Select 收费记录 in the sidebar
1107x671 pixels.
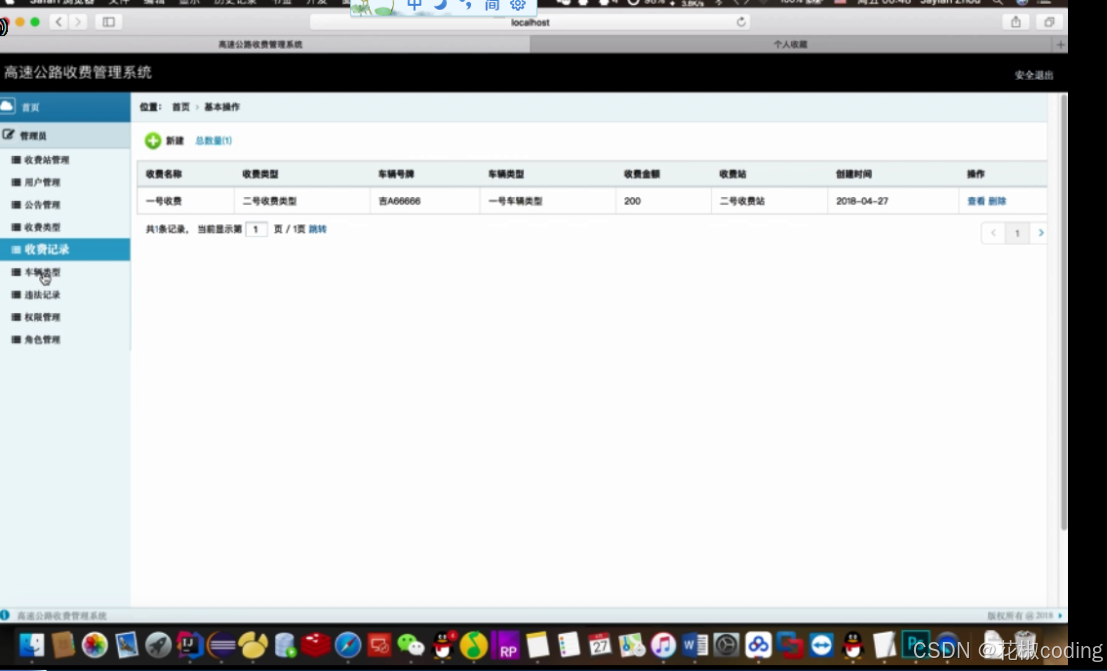click(65, 249)
